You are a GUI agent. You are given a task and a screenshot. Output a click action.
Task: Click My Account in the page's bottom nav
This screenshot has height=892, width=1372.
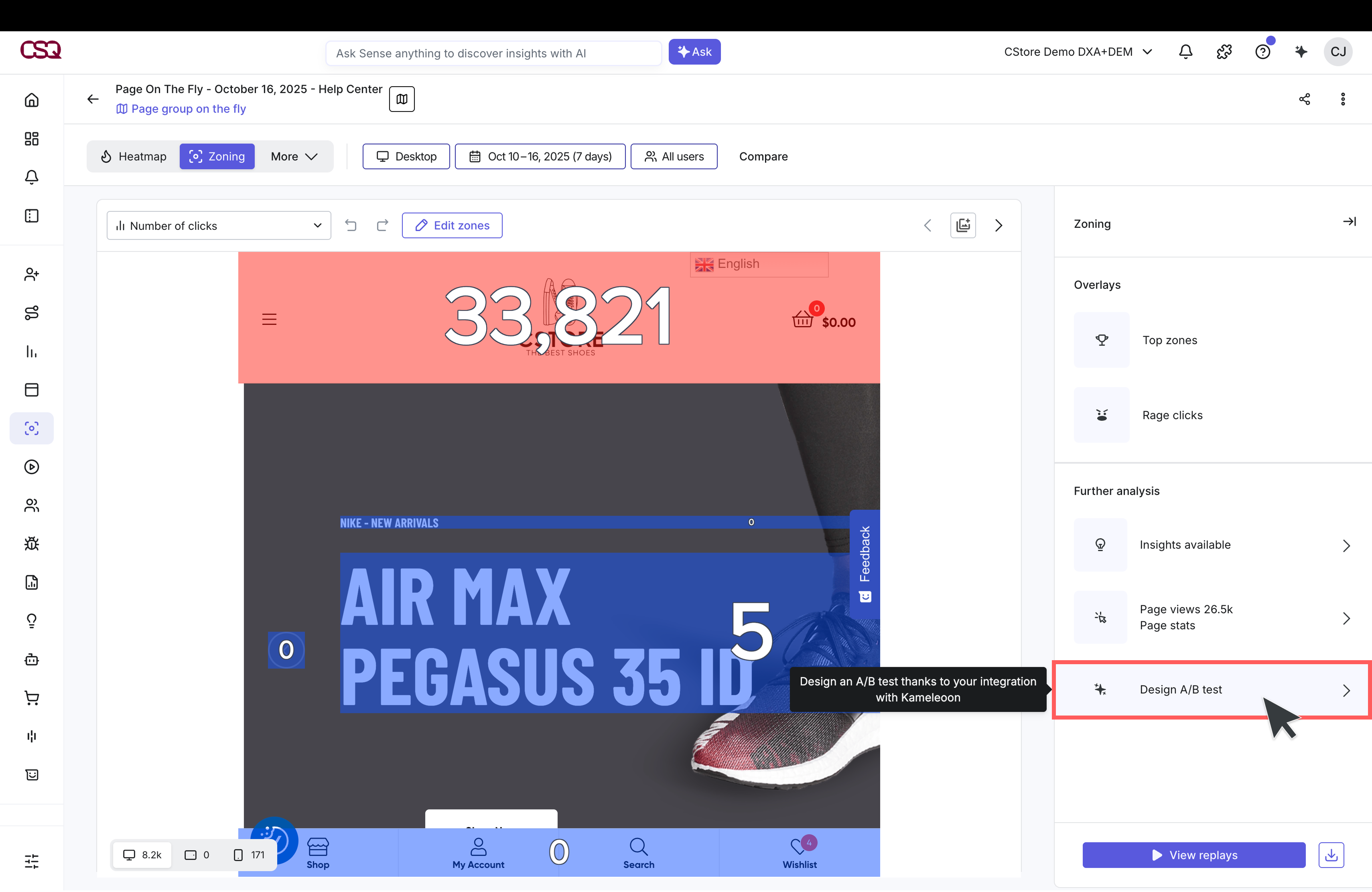click(479, 853)
